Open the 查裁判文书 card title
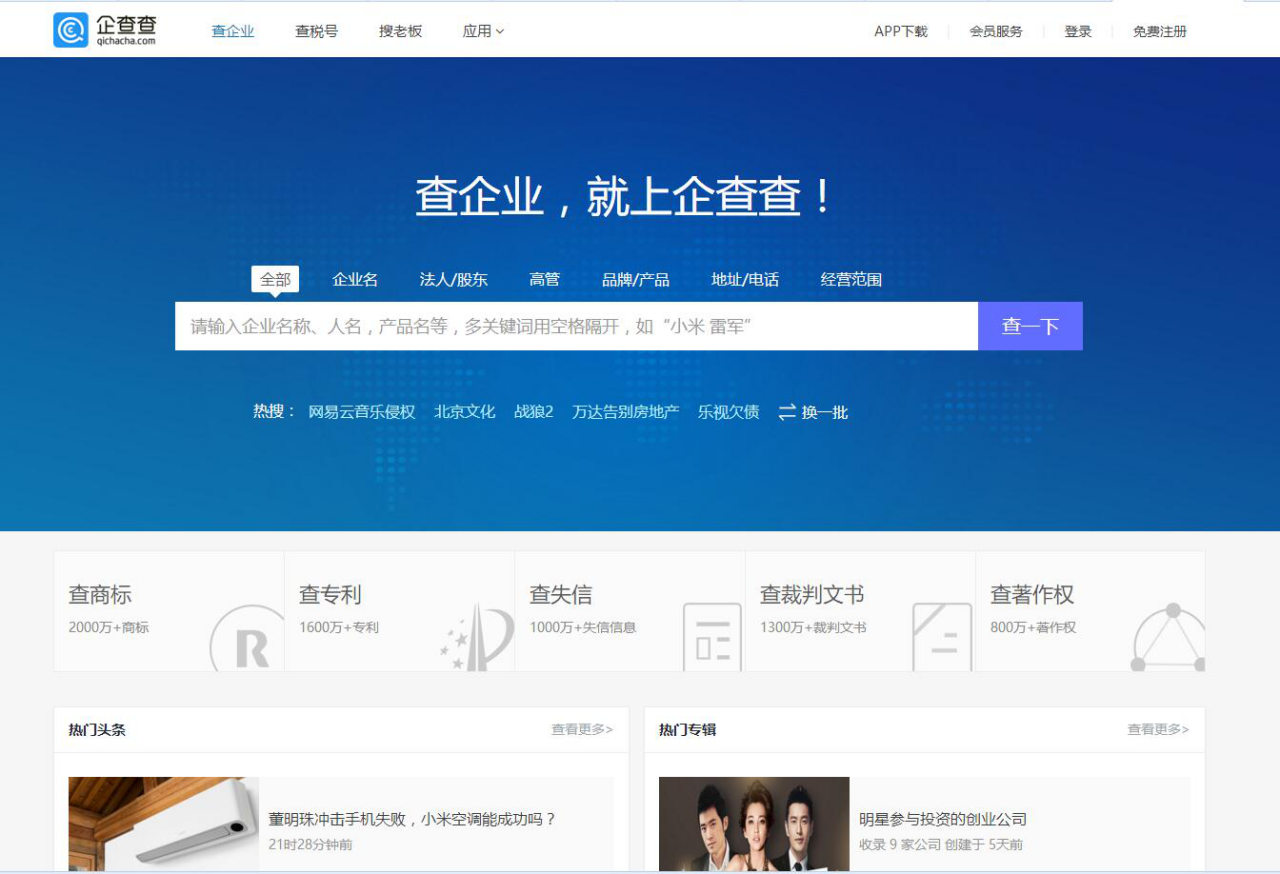1280x874 pixels. 812,595
